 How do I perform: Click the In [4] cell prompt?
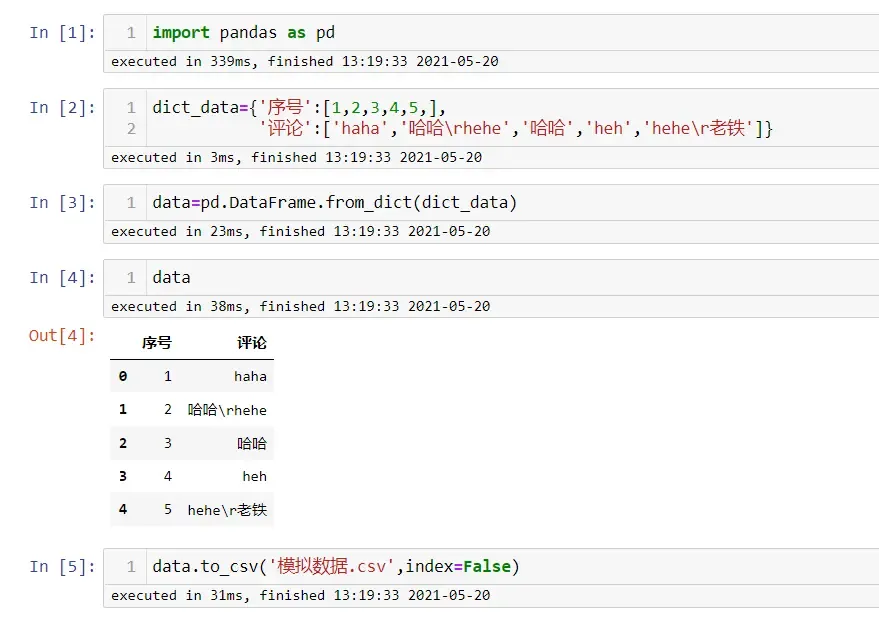pos(62,278)
